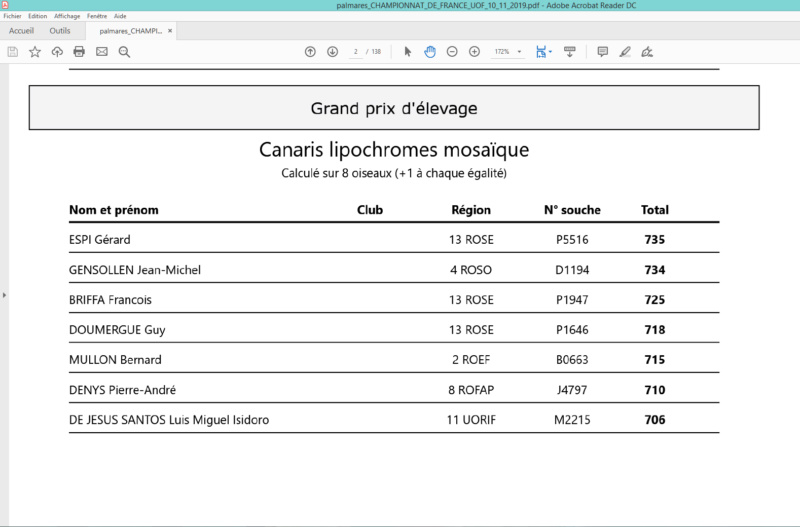
Task: Click the Grand prix d'élevage heading
Action: coord(394,108)
